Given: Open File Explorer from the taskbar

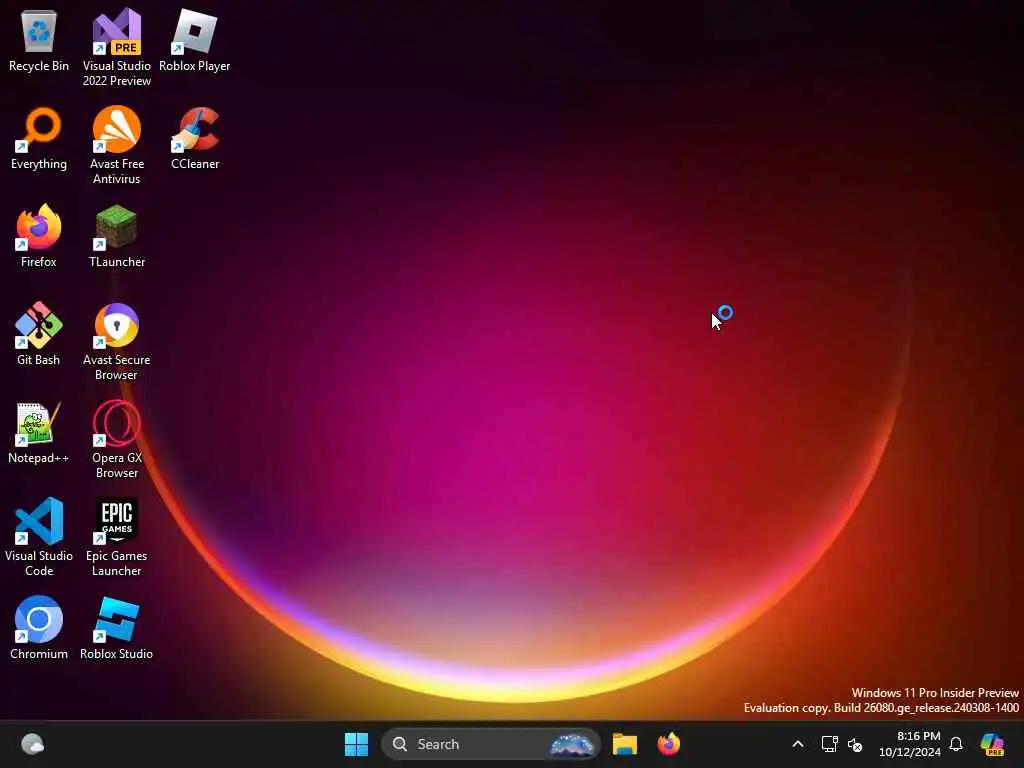Looking at the screenshot, I should (625, 744).
